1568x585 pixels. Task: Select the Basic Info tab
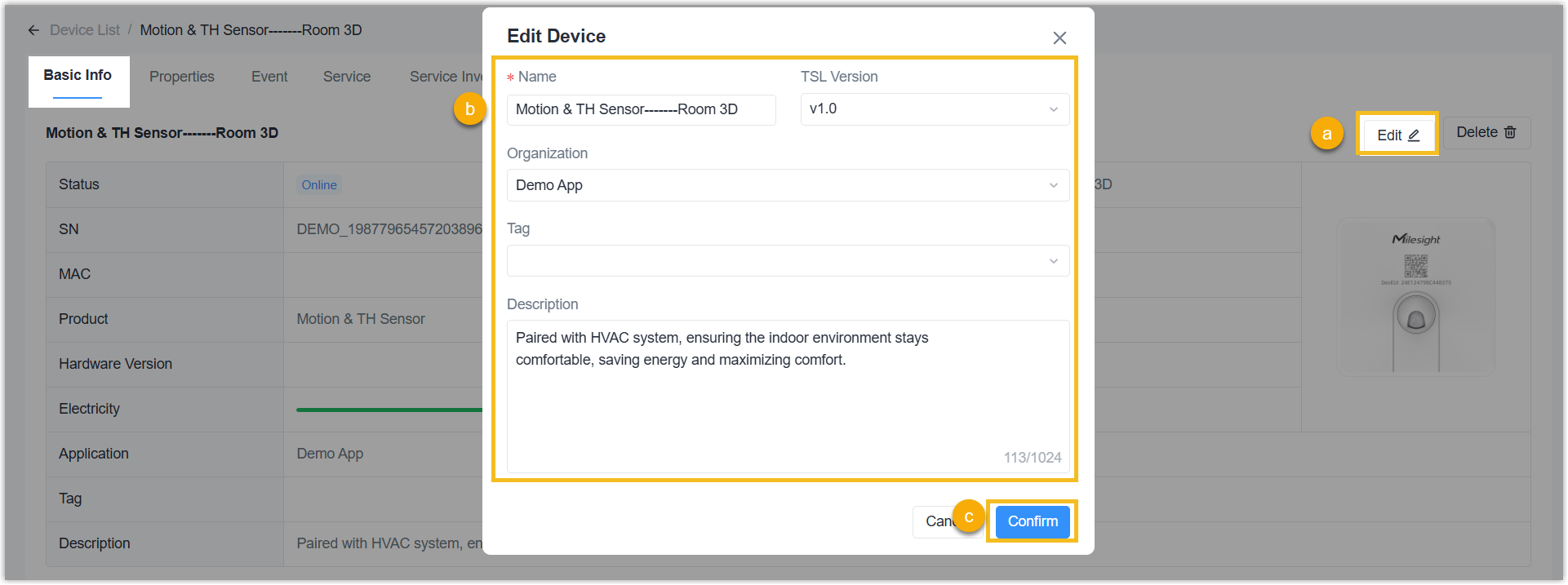78,76
